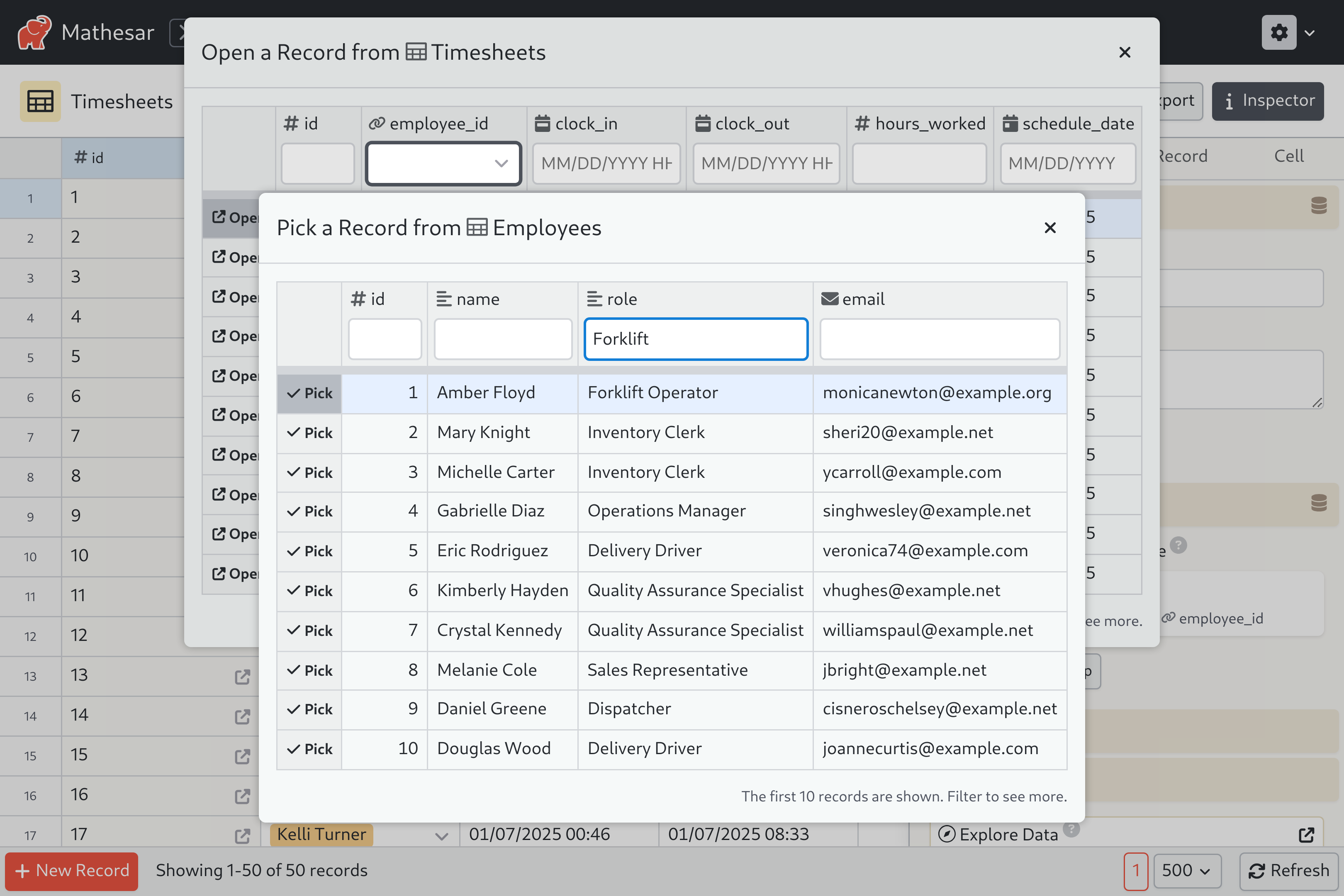Select Pick for Amber Floyd record
Screen dimensions: 1344x896
pyautogui.click(x=310, y=392)
